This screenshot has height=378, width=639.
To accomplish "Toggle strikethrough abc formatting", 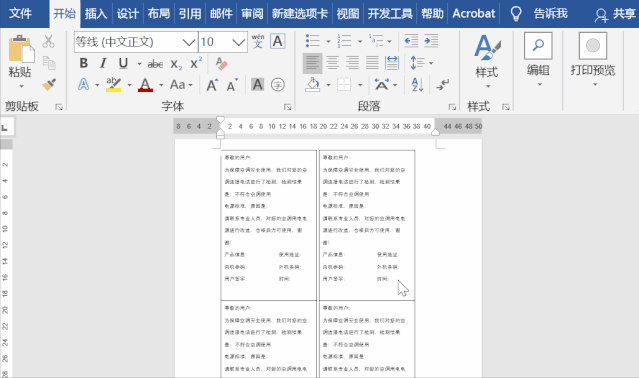I will click(x=155, y=64).
